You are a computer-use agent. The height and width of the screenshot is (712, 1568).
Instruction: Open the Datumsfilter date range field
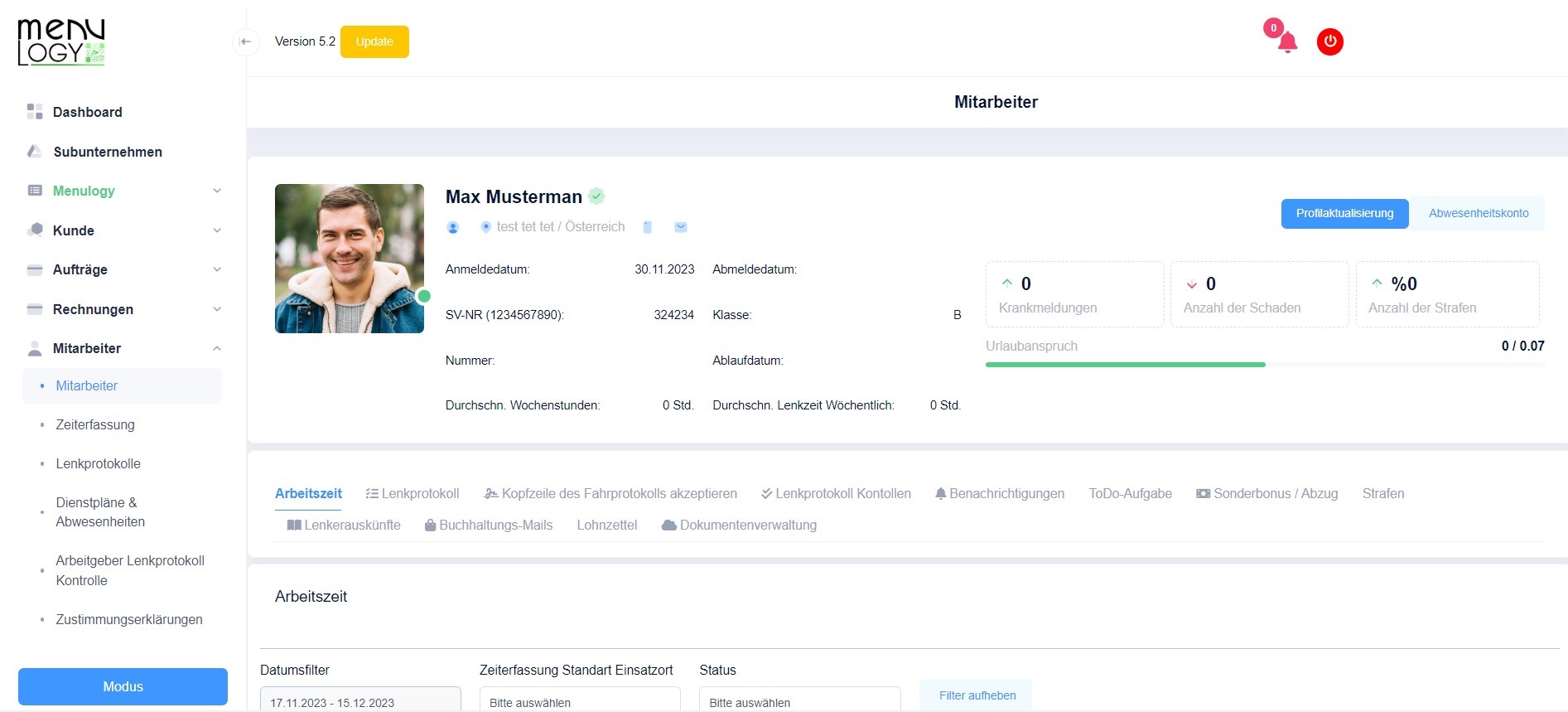tap(360, 700)
